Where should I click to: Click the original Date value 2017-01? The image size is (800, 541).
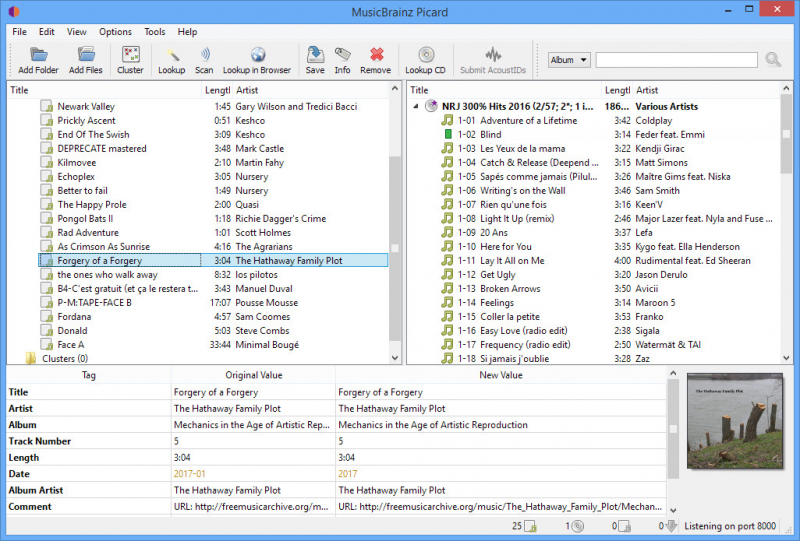coord(189,474)
